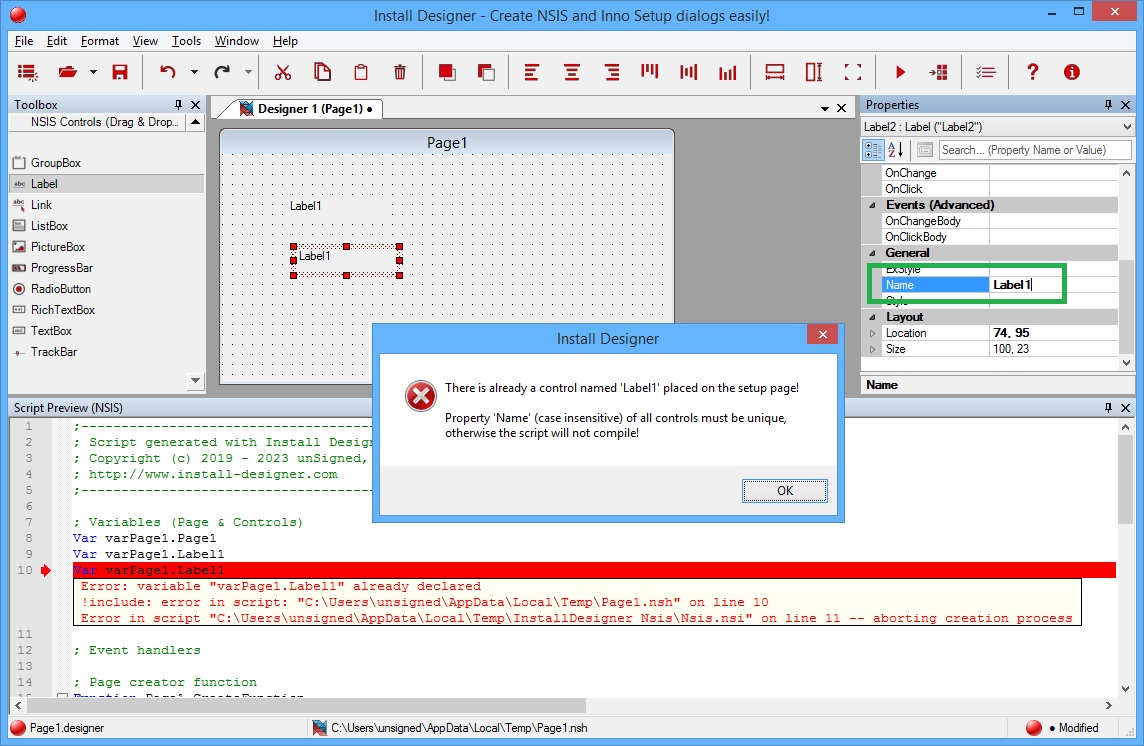Screen dimensions: 1144x746
Task: Open the Format menu
Action: tap(100, 41)
